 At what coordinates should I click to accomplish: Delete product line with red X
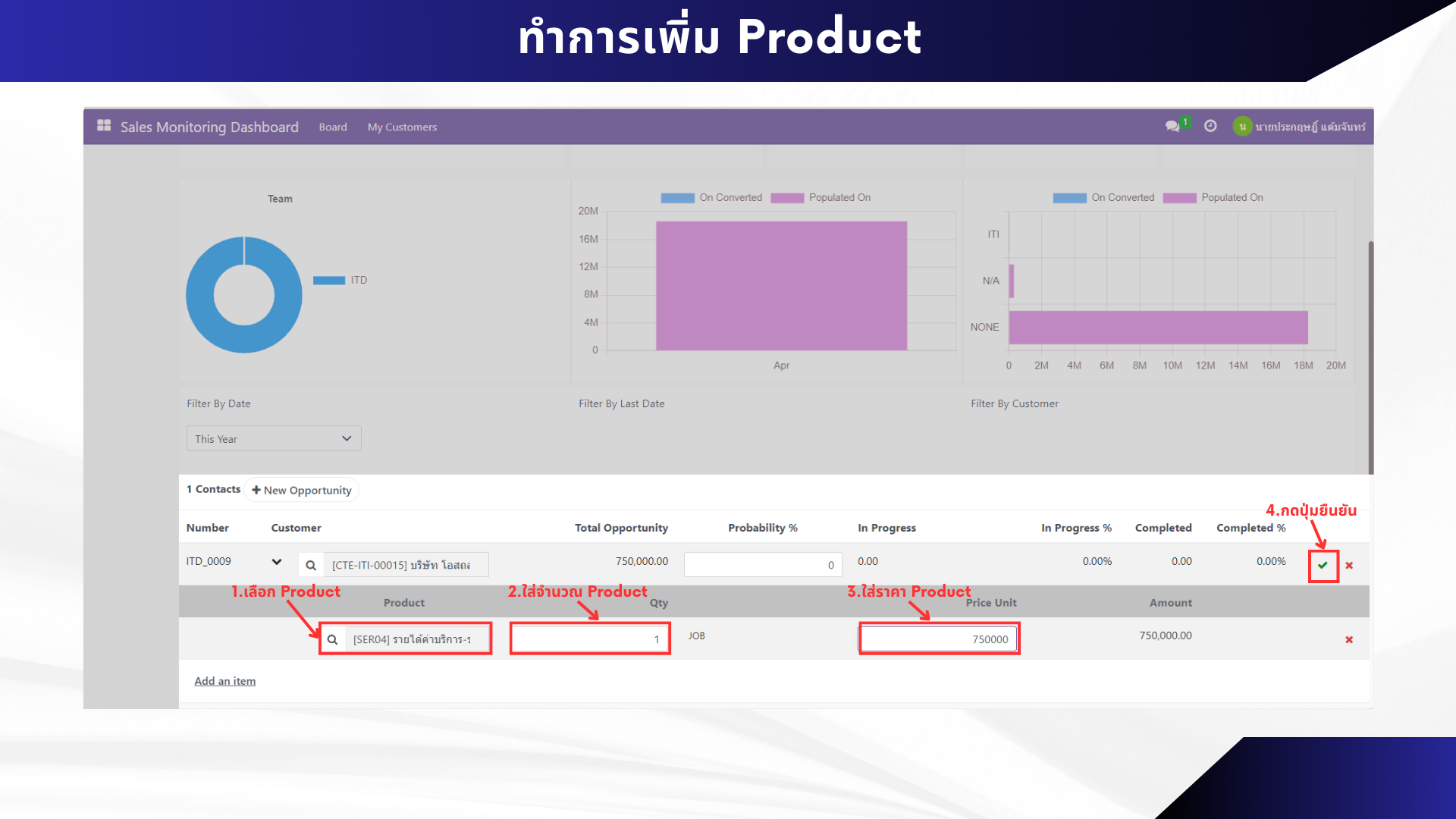(x=1349, y=639)
